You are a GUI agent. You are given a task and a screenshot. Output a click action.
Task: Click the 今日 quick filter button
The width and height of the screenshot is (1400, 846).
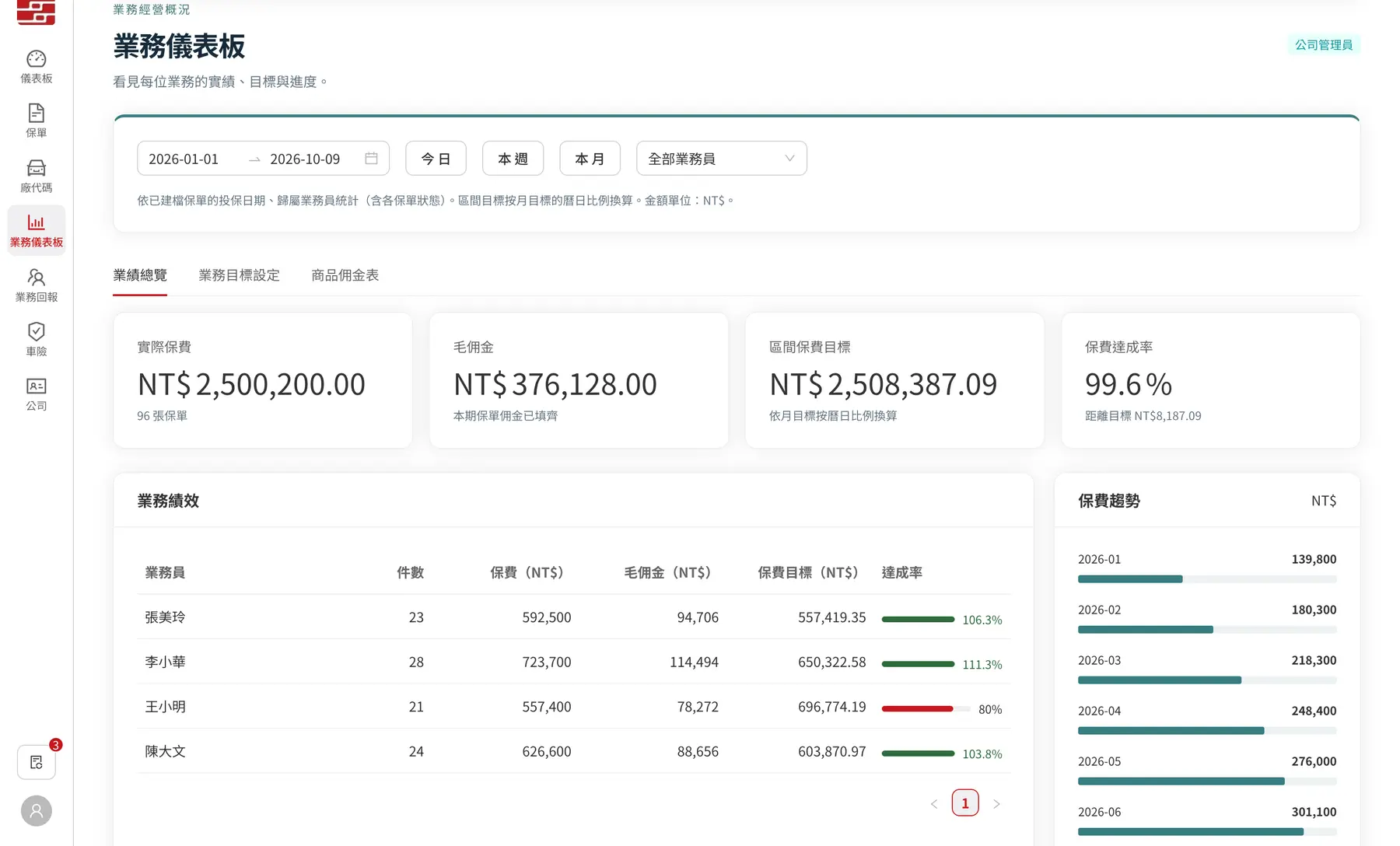click(436, 159)
